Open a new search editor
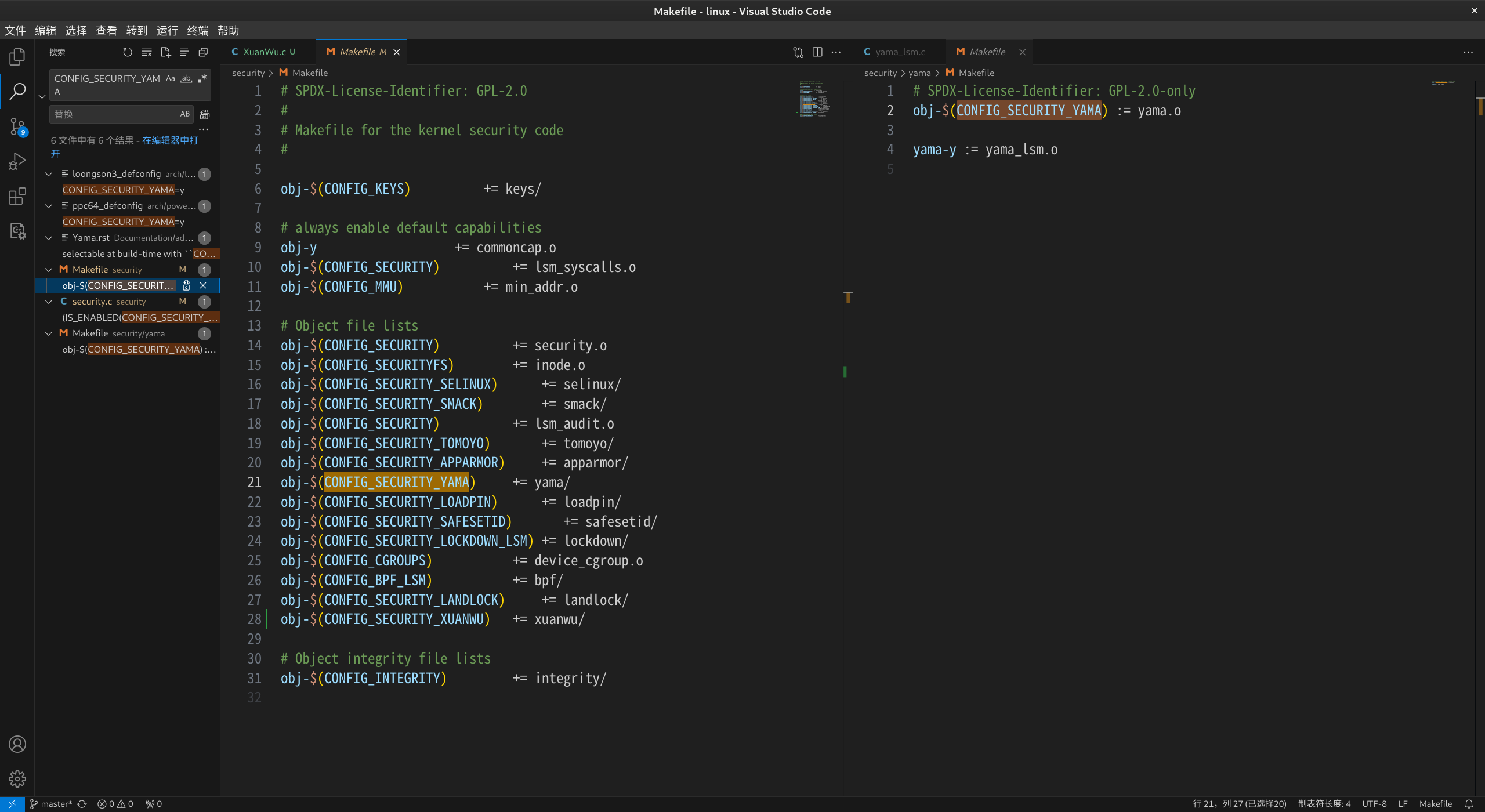The image size is (1485, 812). (x=165, y=52)
